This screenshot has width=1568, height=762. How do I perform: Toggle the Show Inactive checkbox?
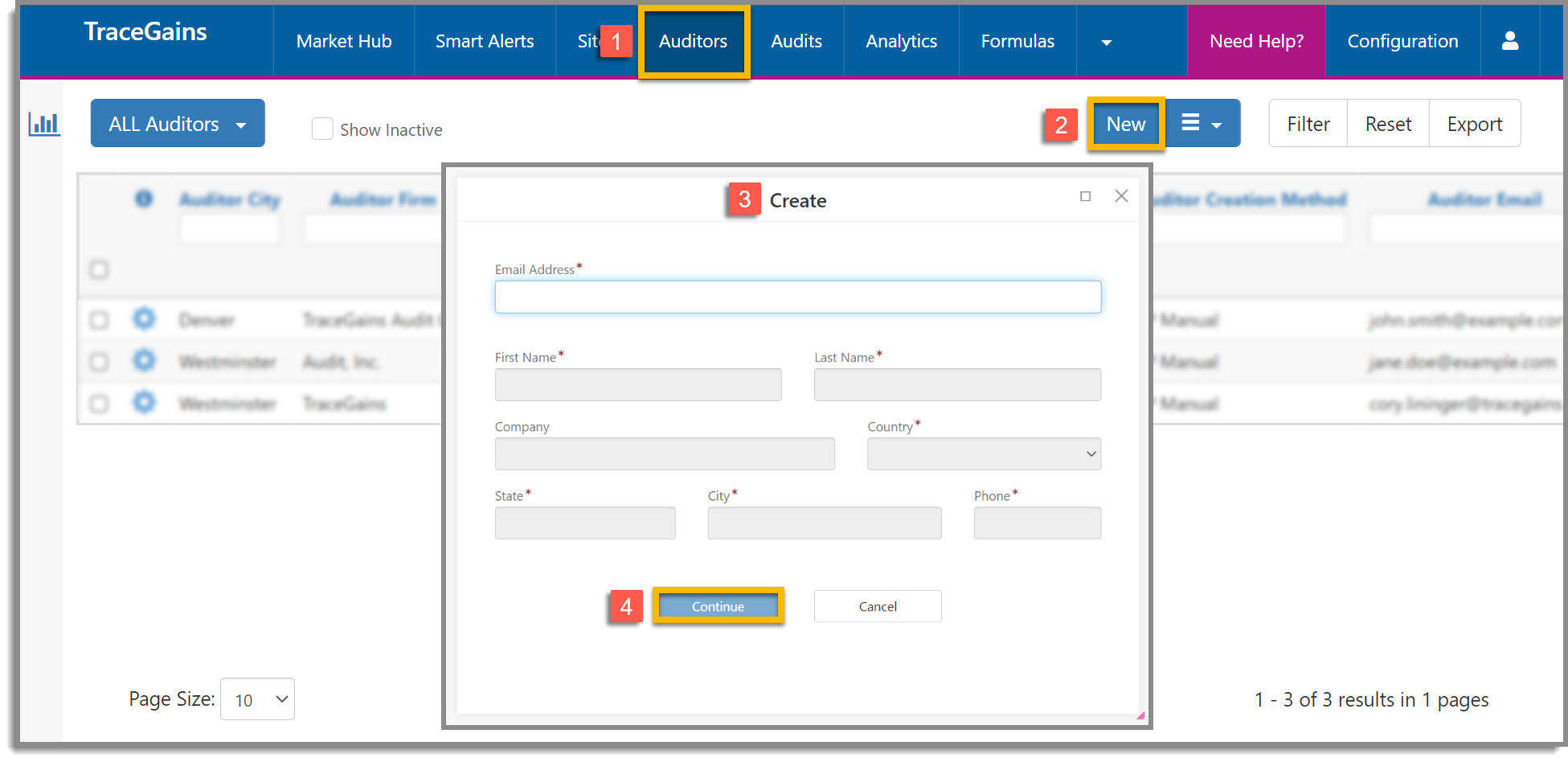coord(322,129)
